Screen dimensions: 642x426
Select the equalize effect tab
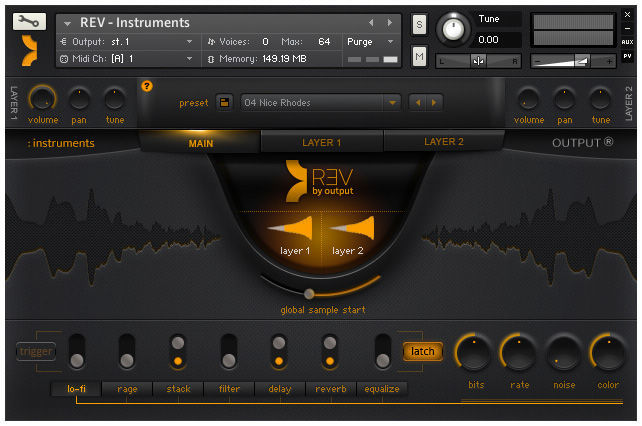(x=382, y=389)
